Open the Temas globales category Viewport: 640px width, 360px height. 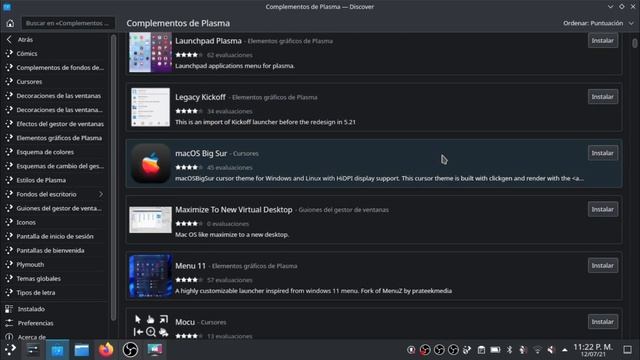tap(55, 279)
